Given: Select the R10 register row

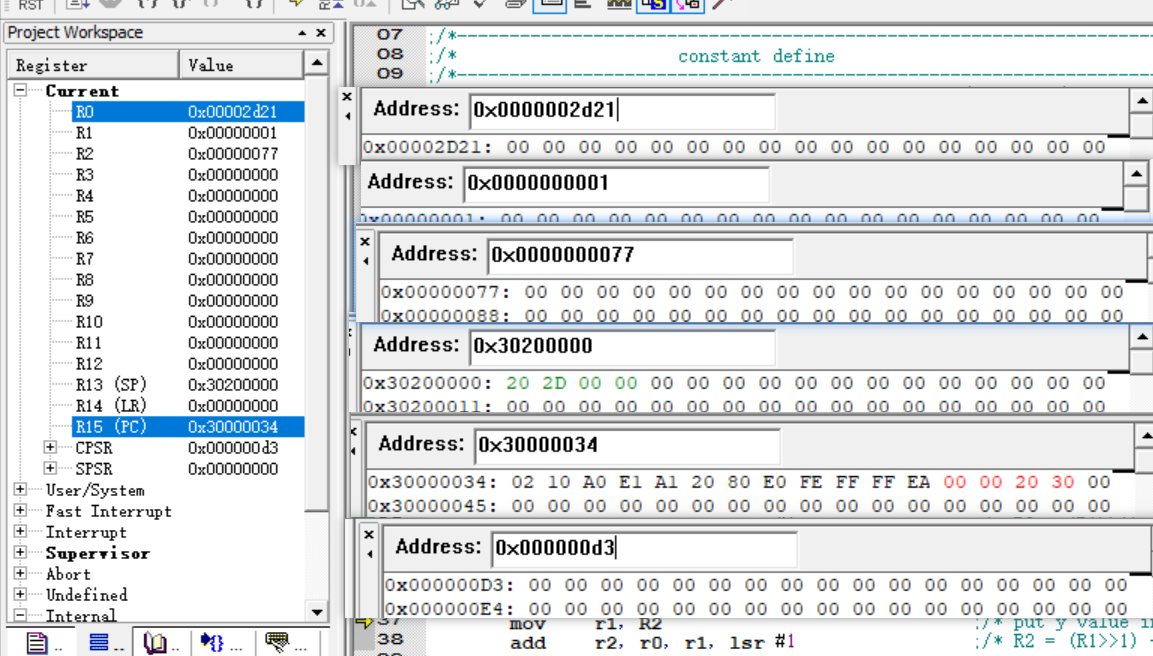Looking at the screenshot, I should [x=188, y=321].
